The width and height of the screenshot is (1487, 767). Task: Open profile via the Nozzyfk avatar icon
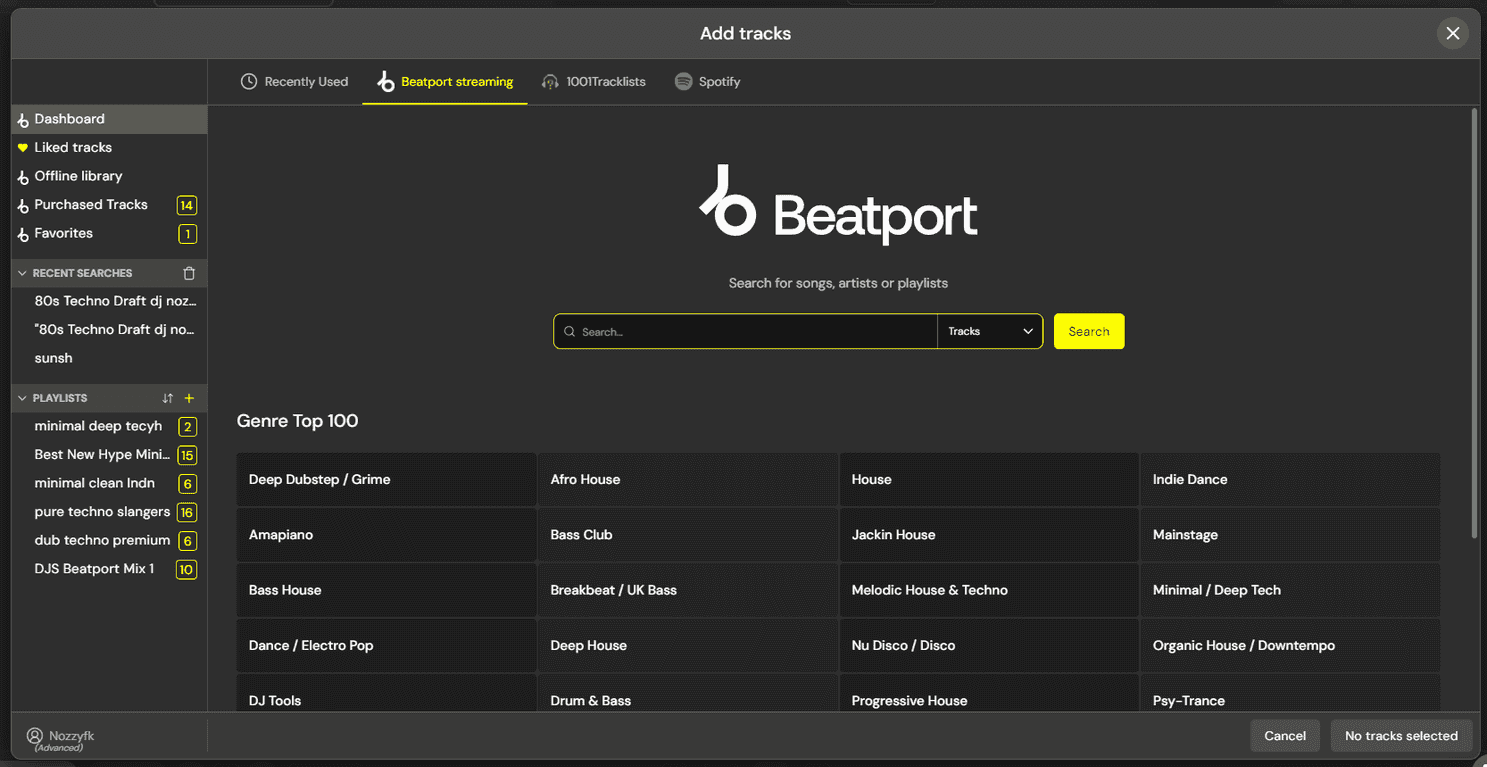click(x=35, y=736)
